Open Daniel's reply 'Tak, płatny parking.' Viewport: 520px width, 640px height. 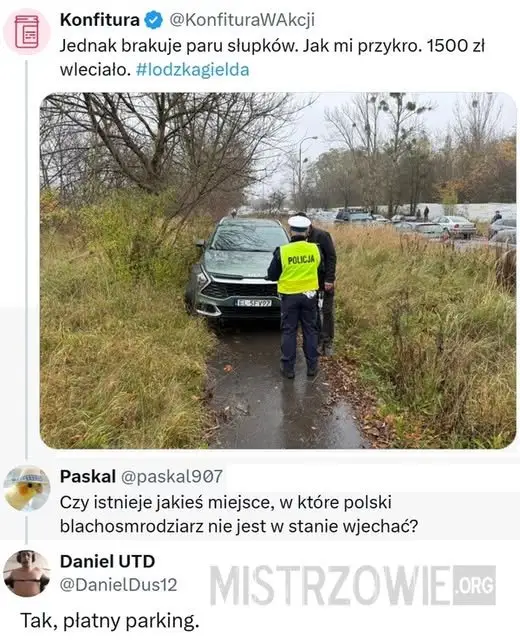click(x=110, y=621)
